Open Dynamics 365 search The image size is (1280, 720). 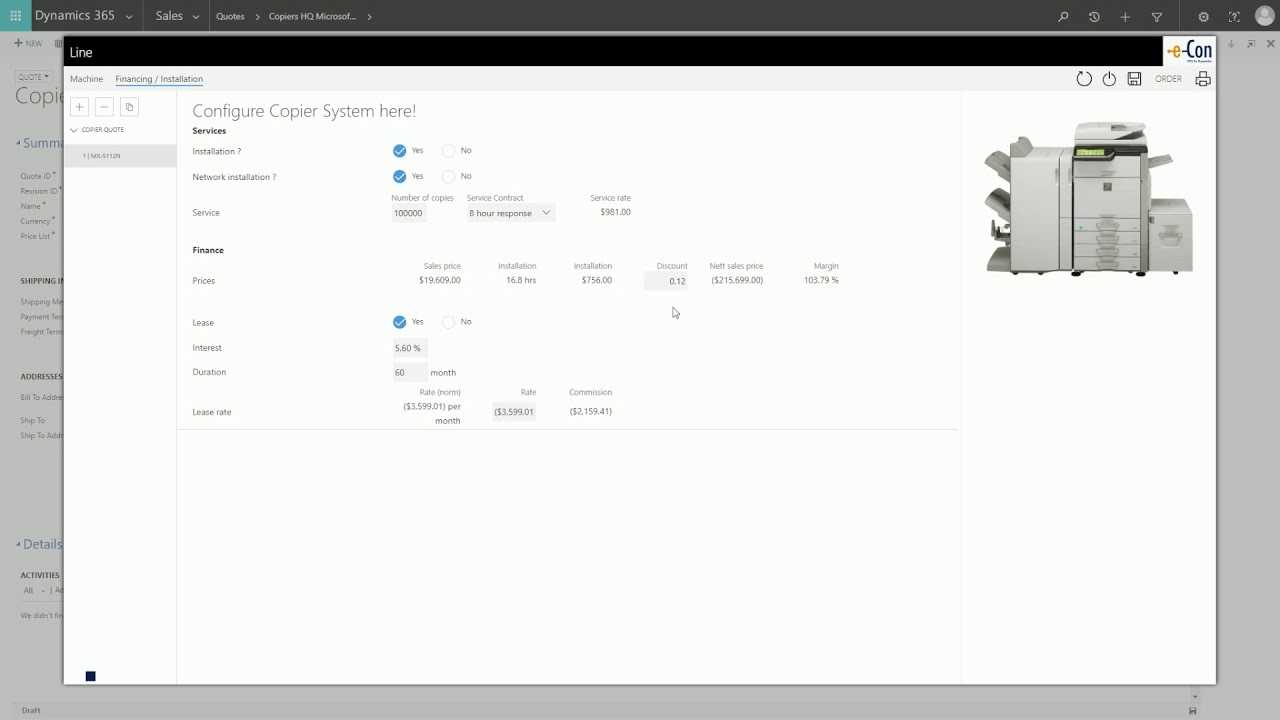point(1062,16)
